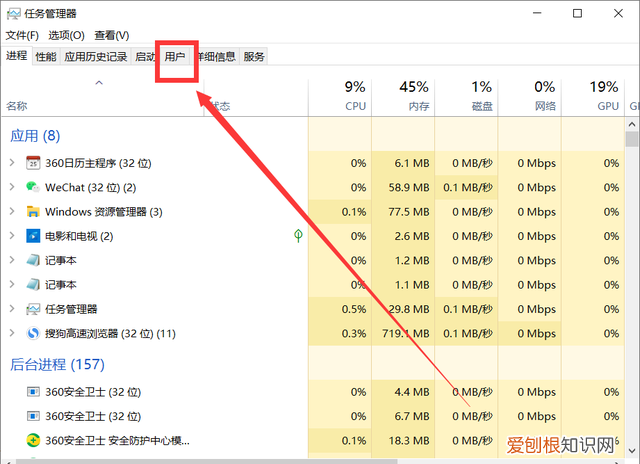Viewport: 640px width, 464px height.
Task: Sort by the 0% 网络 column header
Action: pos(530,98)
